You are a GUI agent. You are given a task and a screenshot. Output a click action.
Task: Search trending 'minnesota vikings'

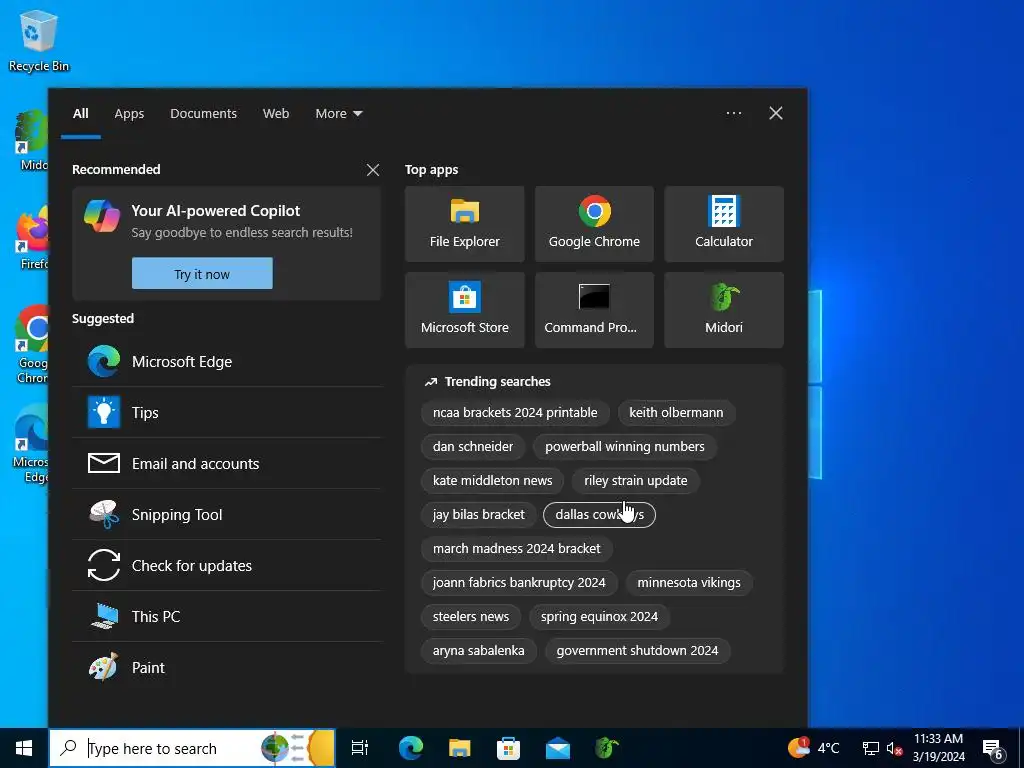click(x=689, y=583)
